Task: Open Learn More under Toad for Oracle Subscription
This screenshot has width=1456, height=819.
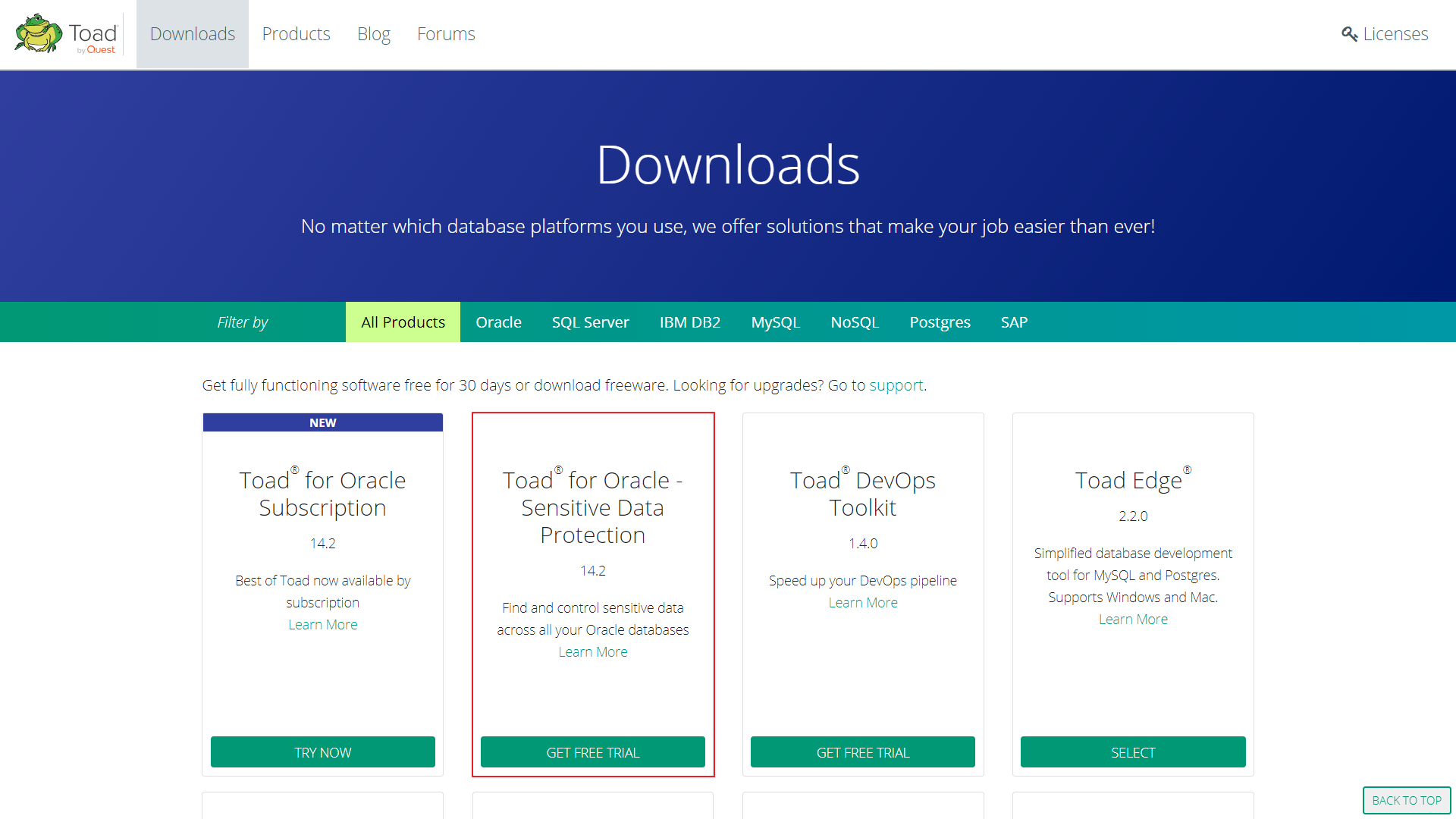Action: coord(323,625)
